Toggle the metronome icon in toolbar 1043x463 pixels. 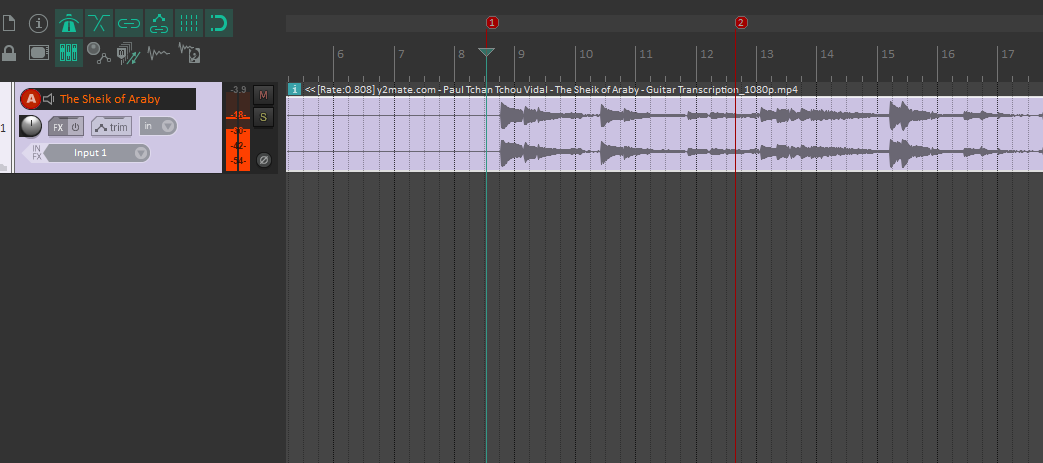[x=69, y=22]
